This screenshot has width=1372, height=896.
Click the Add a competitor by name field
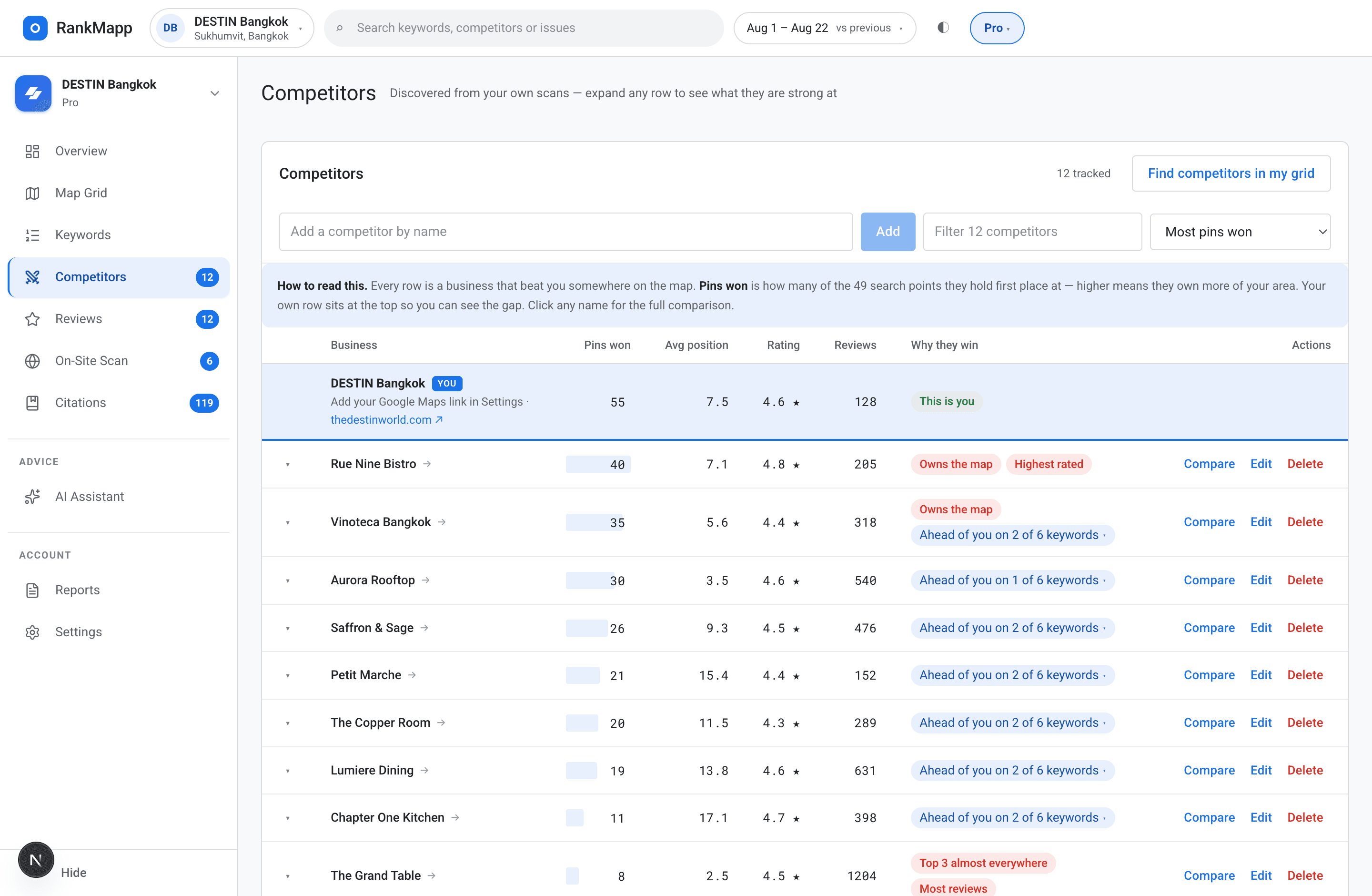coord(565,232)
